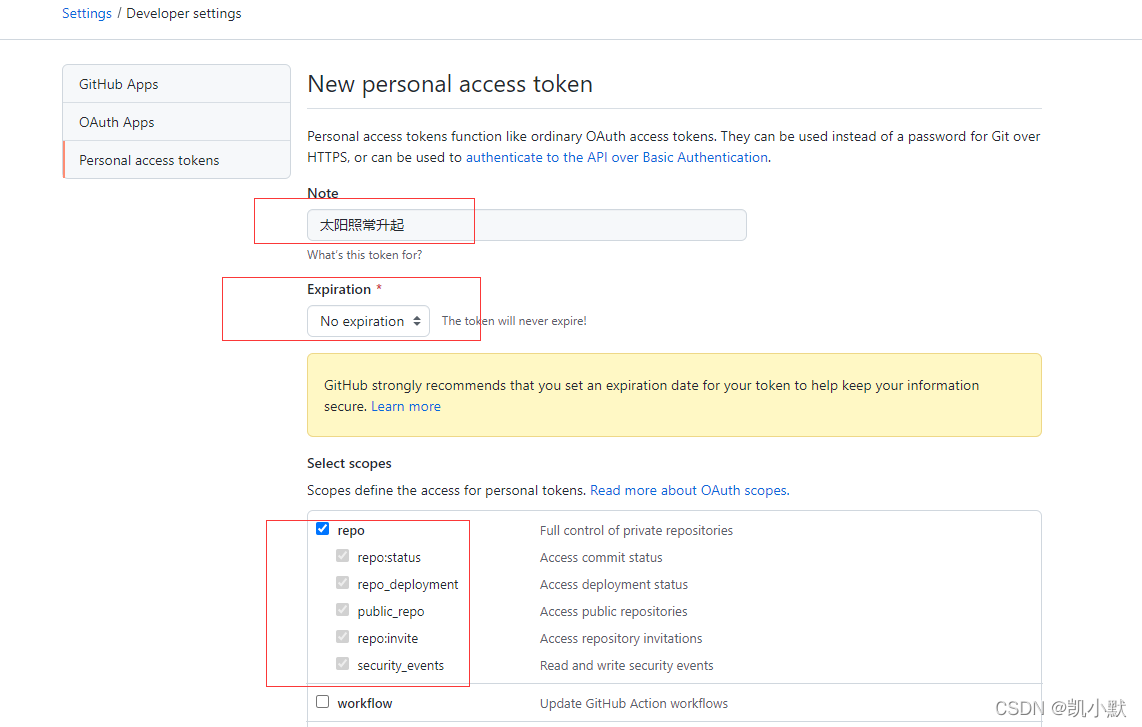This screenshot has height=727, width=1142.
Task: Open the Basic Authentication API link
Action: point(616,157)
